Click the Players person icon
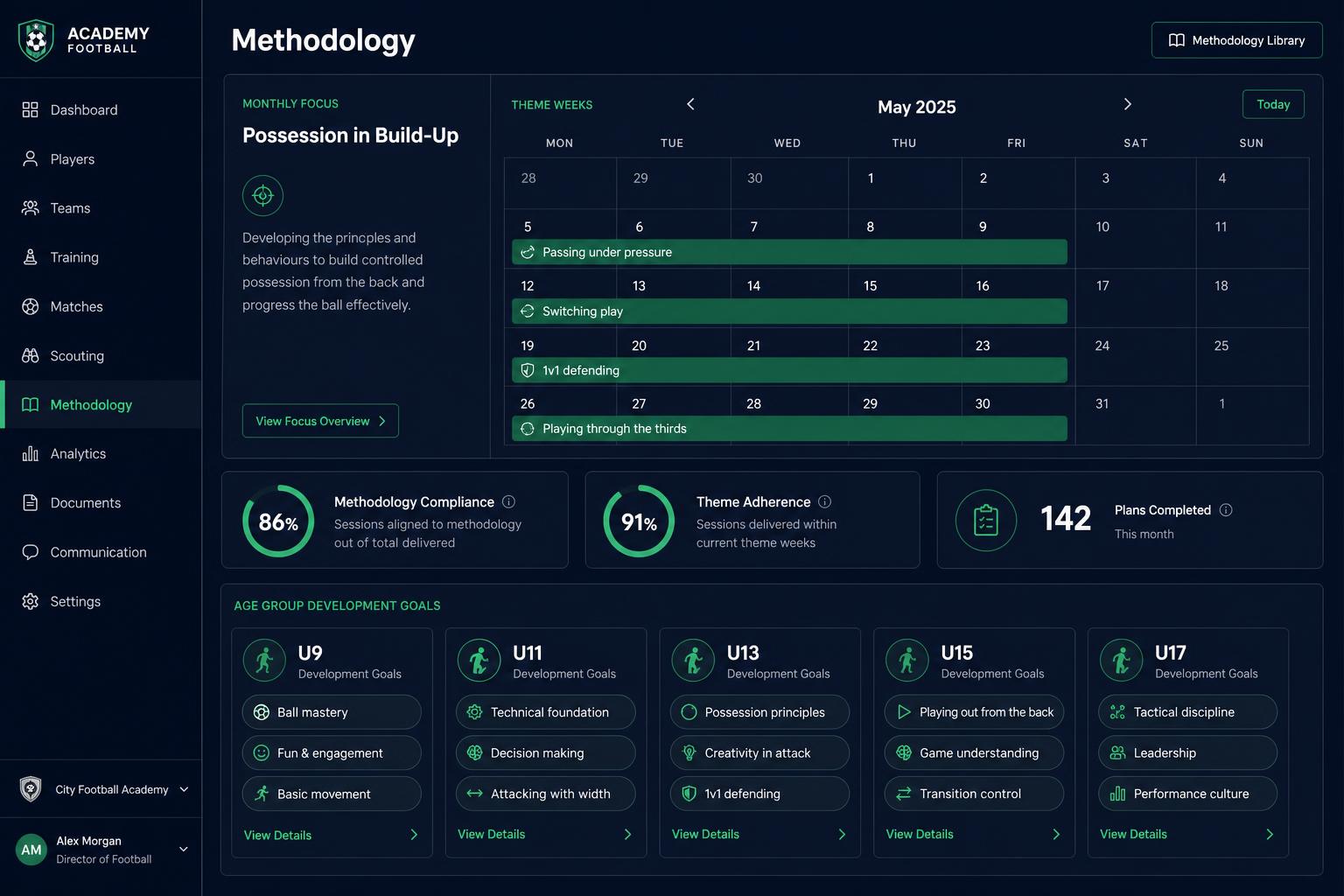This screenshot has height=896, width=1344. pyautogui.click(x=31, y=158)
